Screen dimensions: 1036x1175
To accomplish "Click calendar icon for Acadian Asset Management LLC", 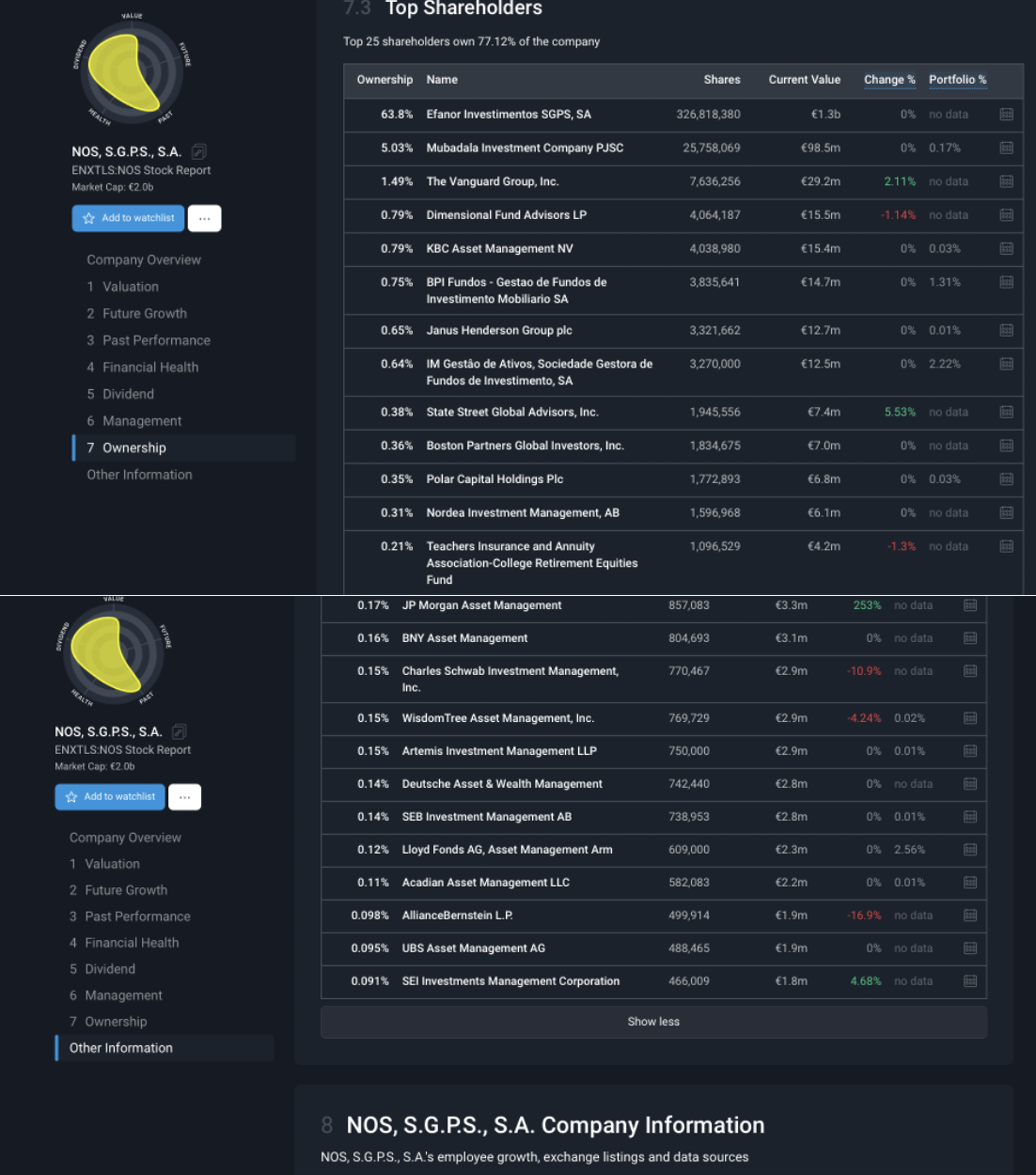I will pyautogui.click(x=970, y=883).
